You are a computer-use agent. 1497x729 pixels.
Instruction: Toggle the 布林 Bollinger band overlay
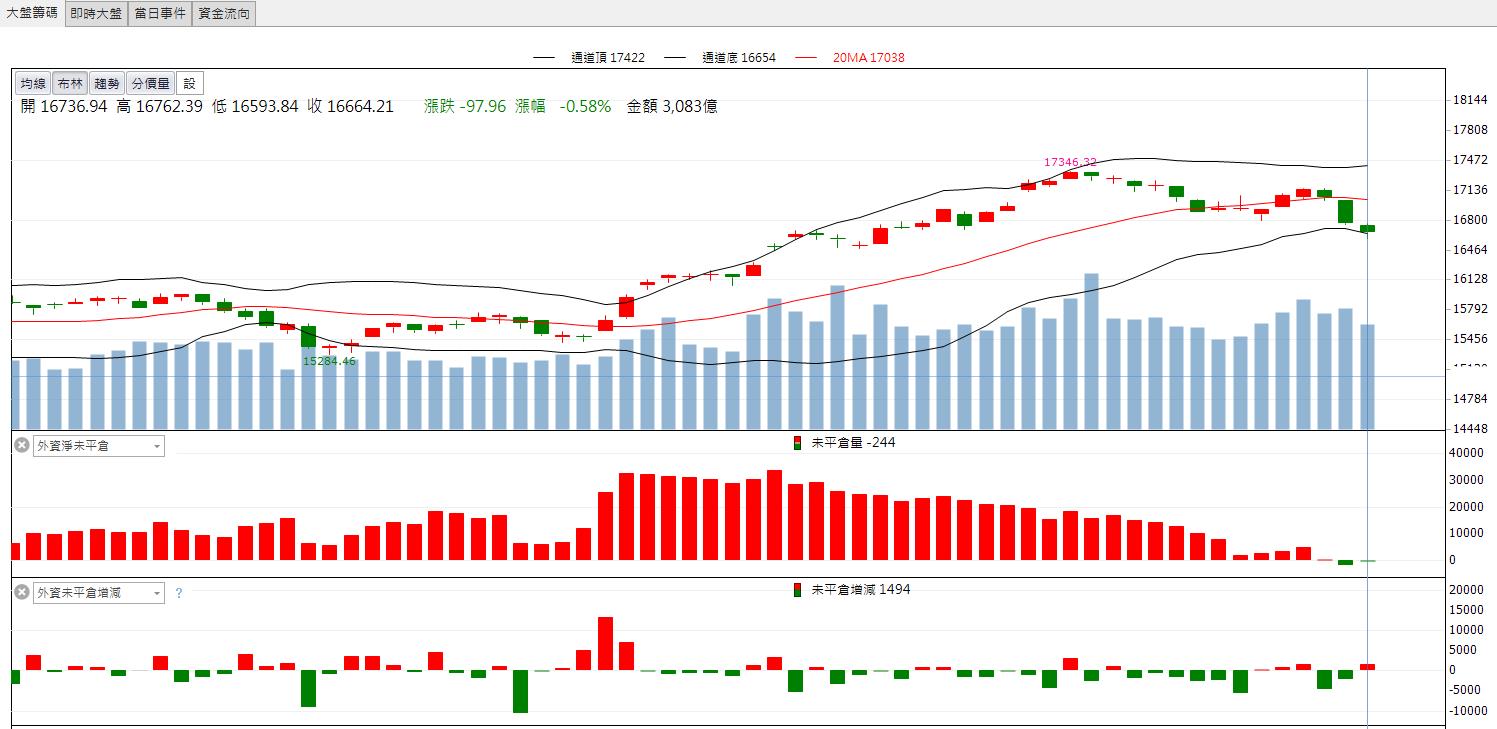coord(70,83)
